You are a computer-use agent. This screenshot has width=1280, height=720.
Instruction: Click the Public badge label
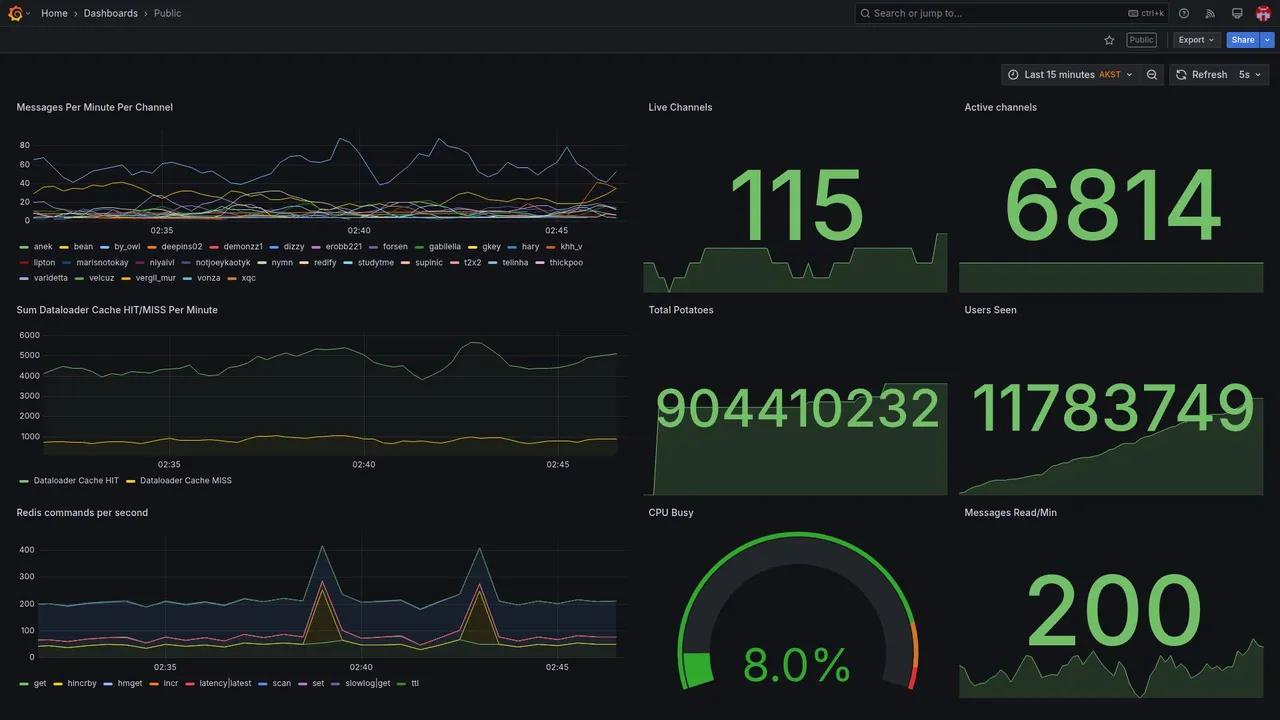1141,40
